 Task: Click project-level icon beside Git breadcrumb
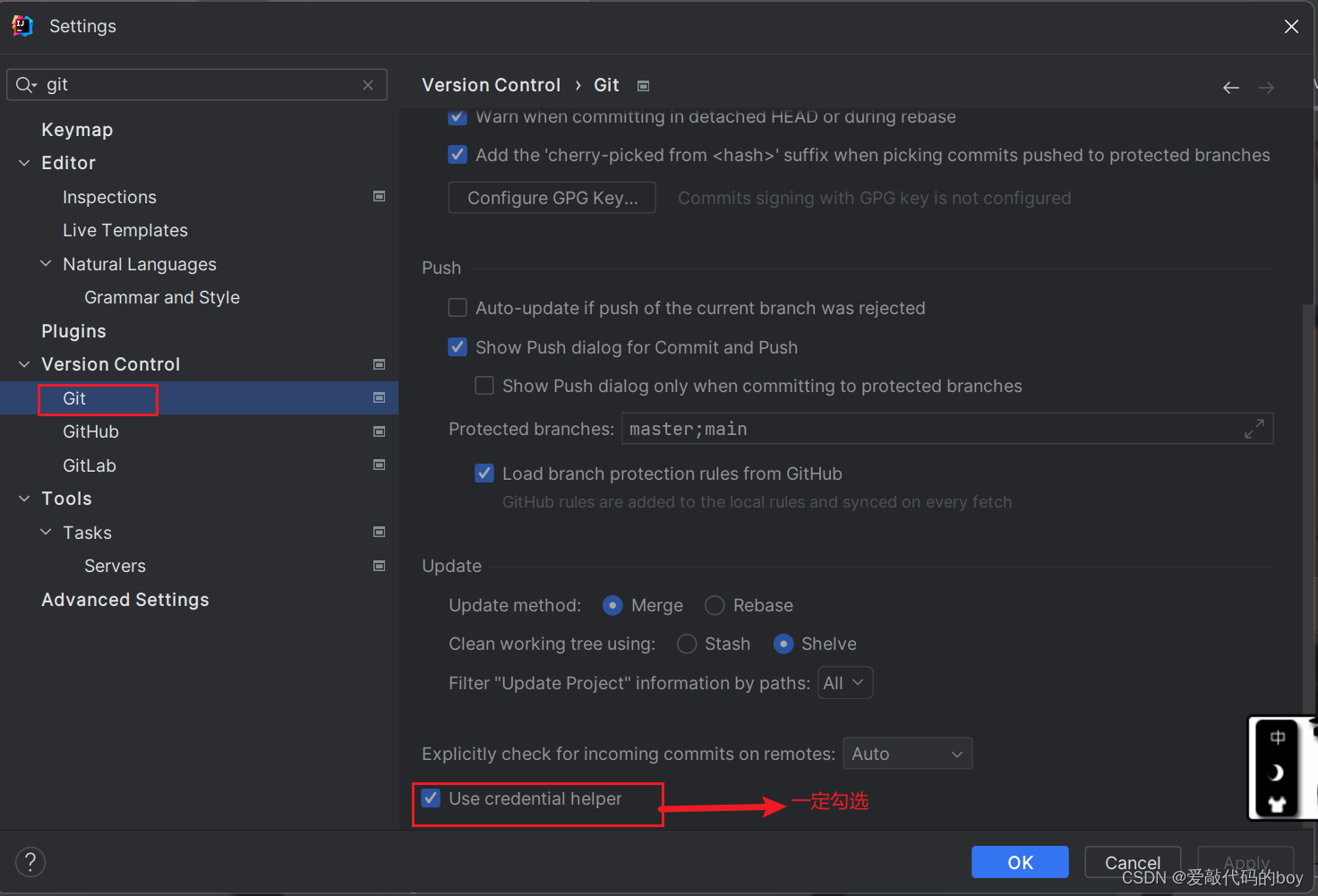point(643,86)
